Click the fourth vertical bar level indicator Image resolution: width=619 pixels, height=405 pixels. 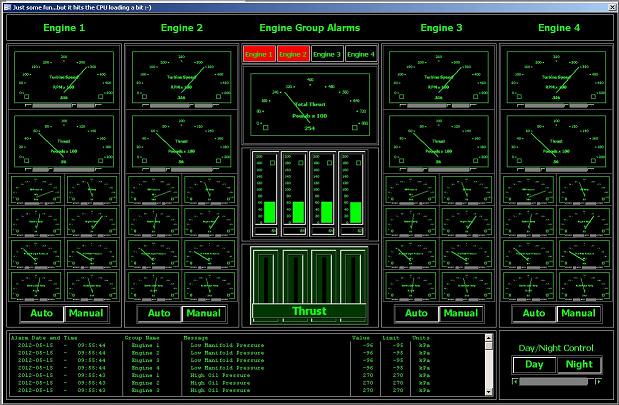coord(351,190)
